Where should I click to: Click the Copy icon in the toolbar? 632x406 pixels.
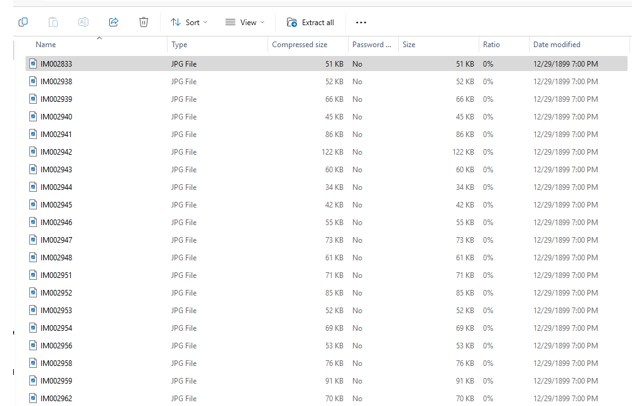point(23,22)
